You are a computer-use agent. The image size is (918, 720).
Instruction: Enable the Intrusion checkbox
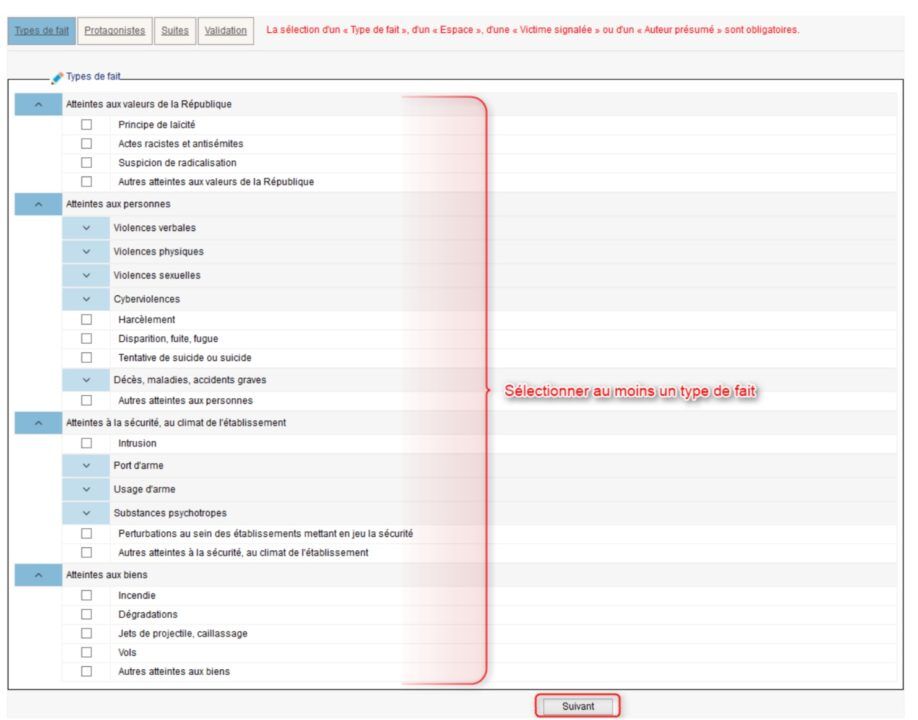click(86, 443)
